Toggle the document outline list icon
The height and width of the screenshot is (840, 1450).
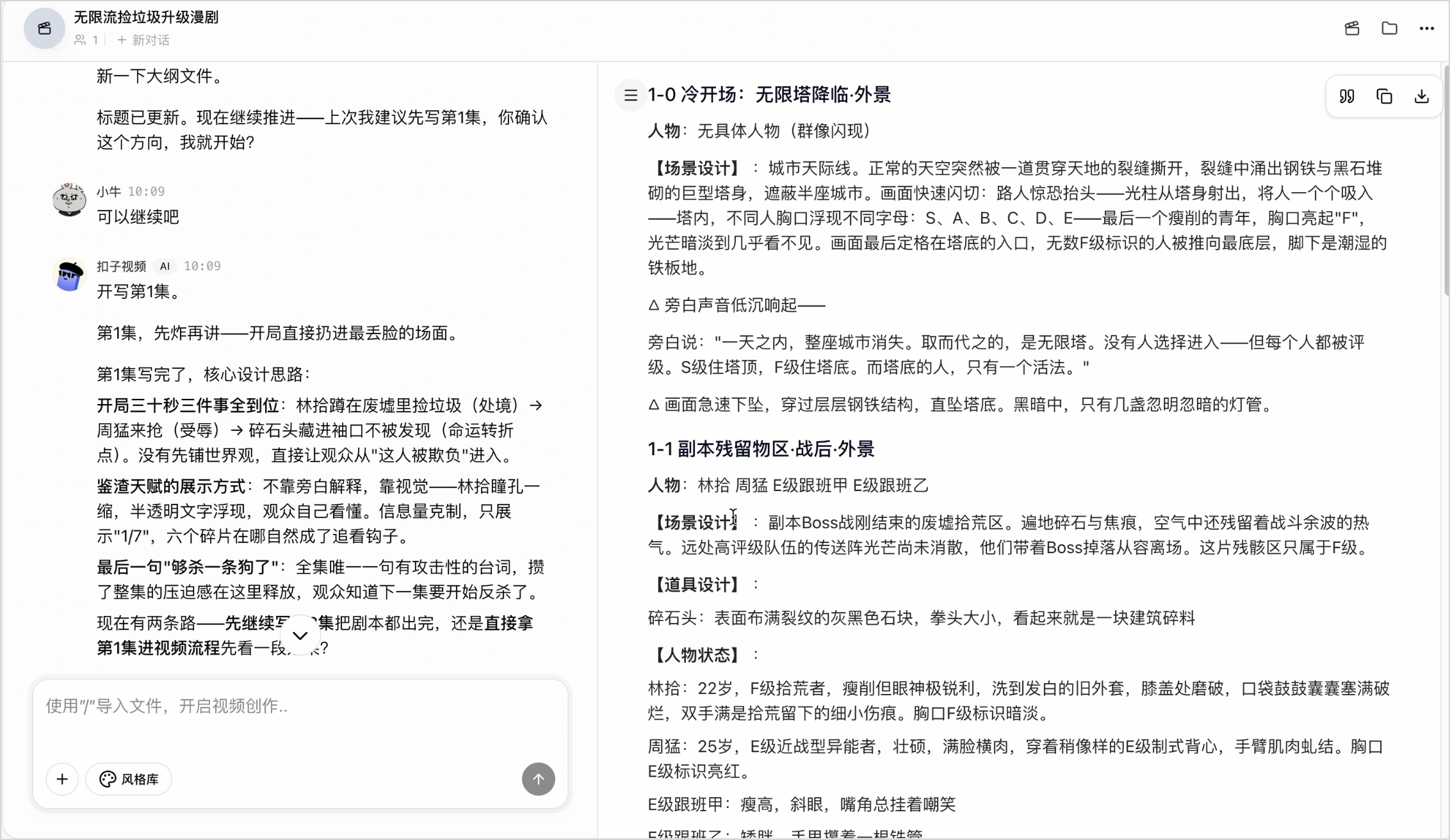pos(631,95)
